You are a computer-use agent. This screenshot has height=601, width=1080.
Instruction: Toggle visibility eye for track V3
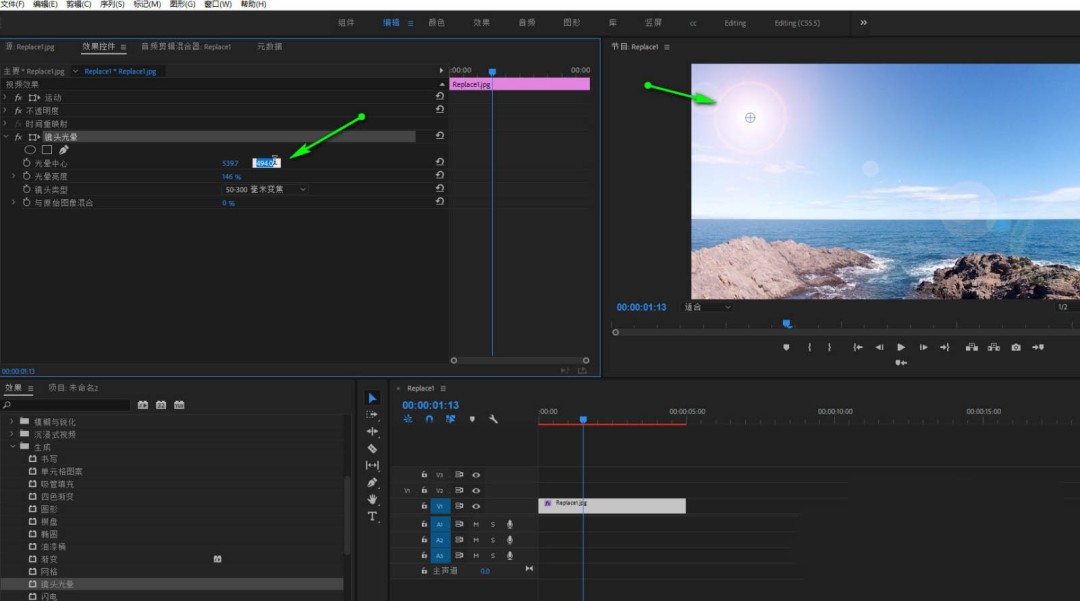[x=476, y=475]
